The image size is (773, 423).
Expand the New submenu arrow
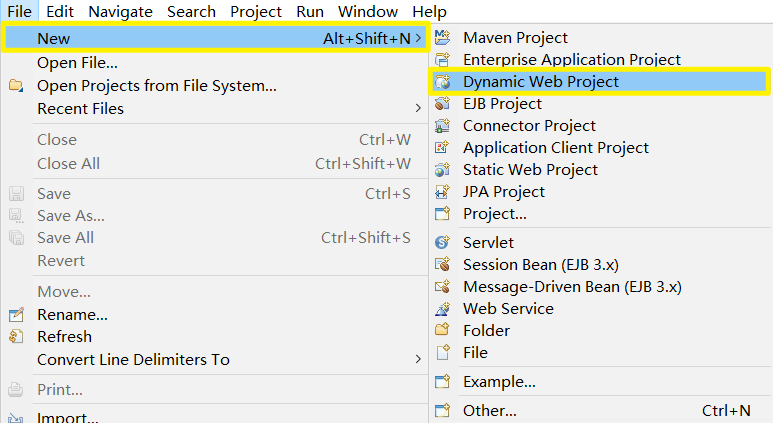pyautogui.click(x=418, y=39)
